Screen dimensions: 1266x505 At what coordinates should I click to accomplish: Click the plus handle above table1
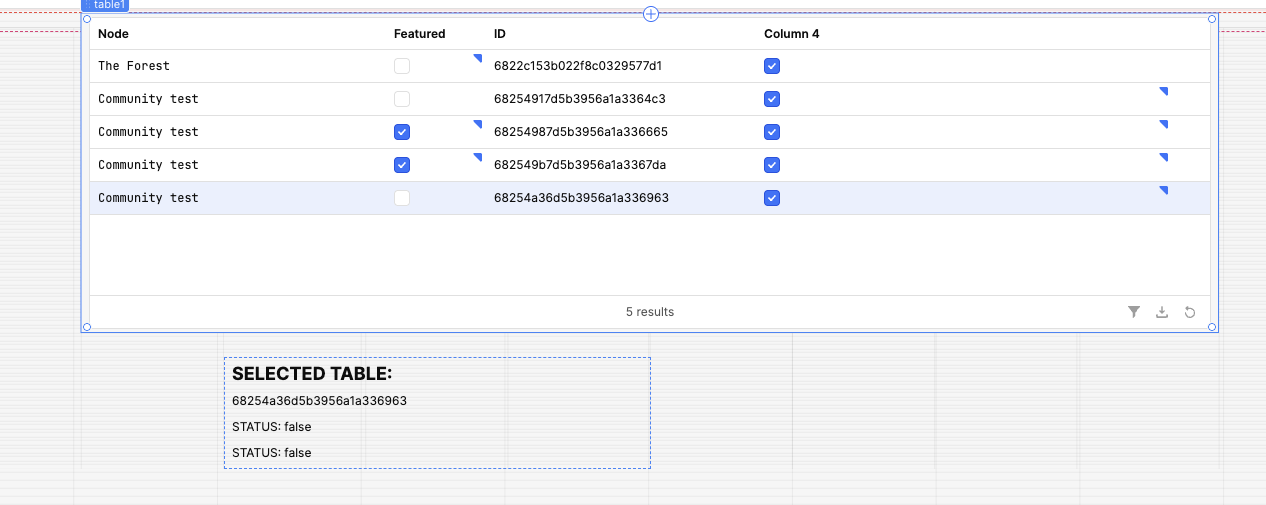pyautogui.click(x=651, y=14)
